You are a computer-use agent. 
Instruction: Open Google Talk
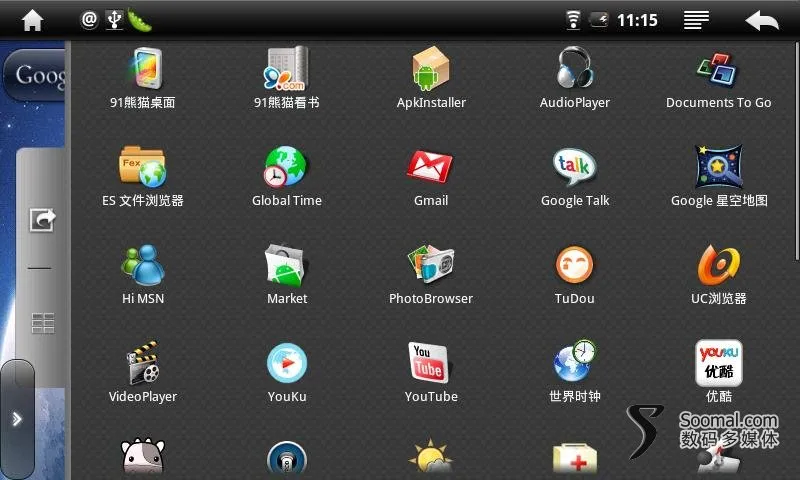[575, 176]
